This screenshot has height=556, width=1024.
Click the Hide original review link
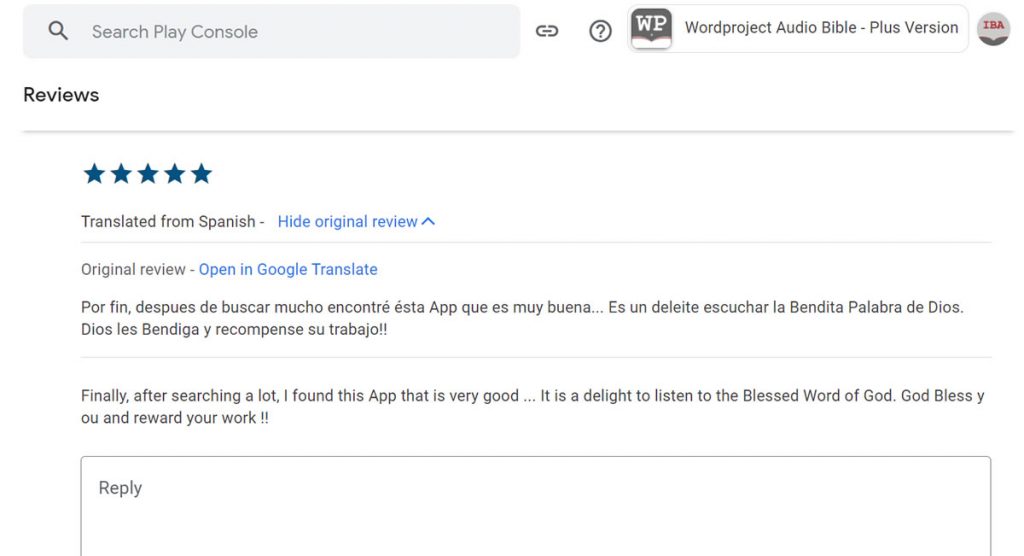click(x=347, y=222)
